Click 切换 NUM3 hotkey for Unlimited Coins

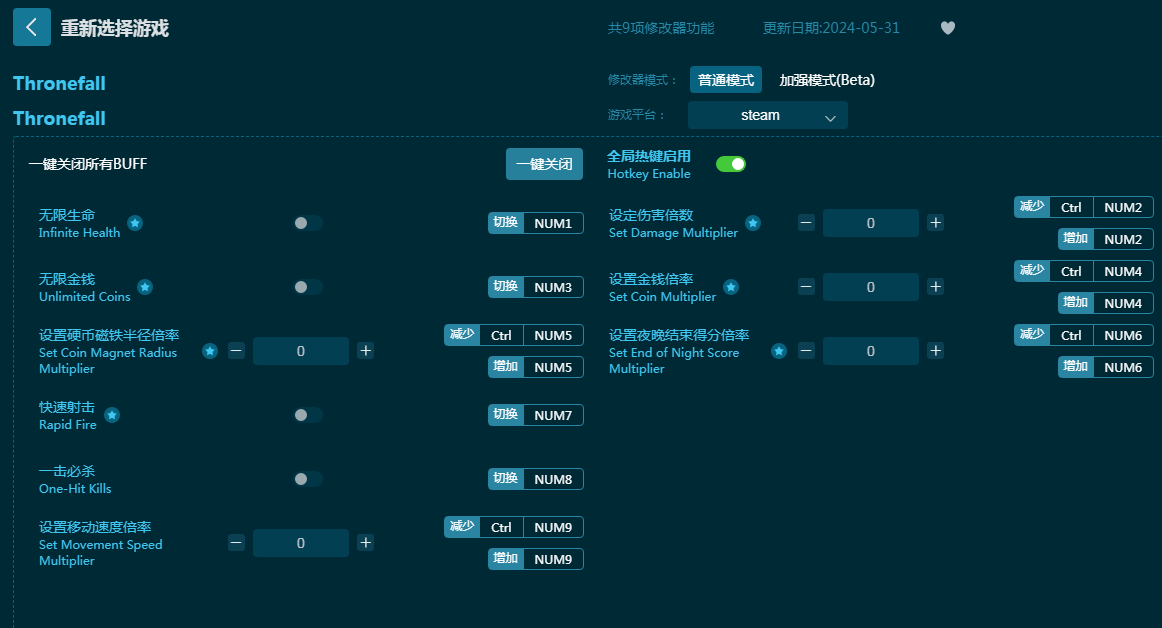coord(536,287)
